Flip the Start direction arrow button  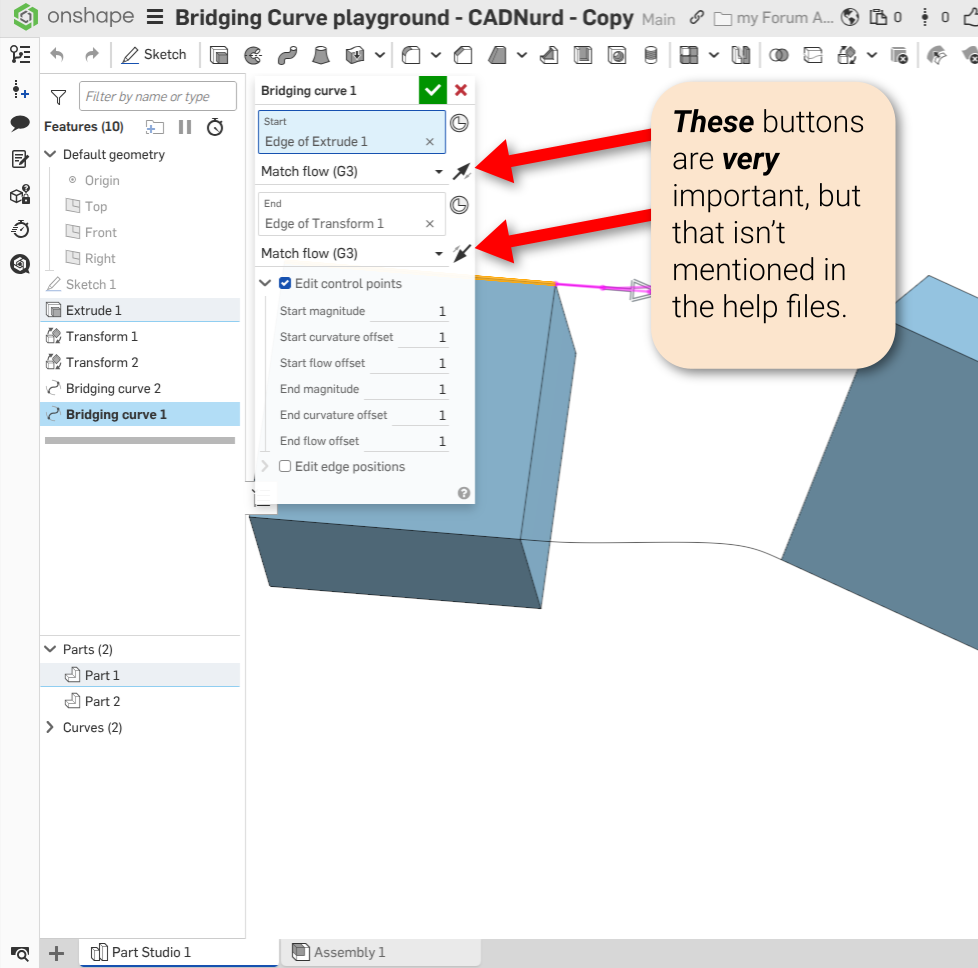(462, 171)
